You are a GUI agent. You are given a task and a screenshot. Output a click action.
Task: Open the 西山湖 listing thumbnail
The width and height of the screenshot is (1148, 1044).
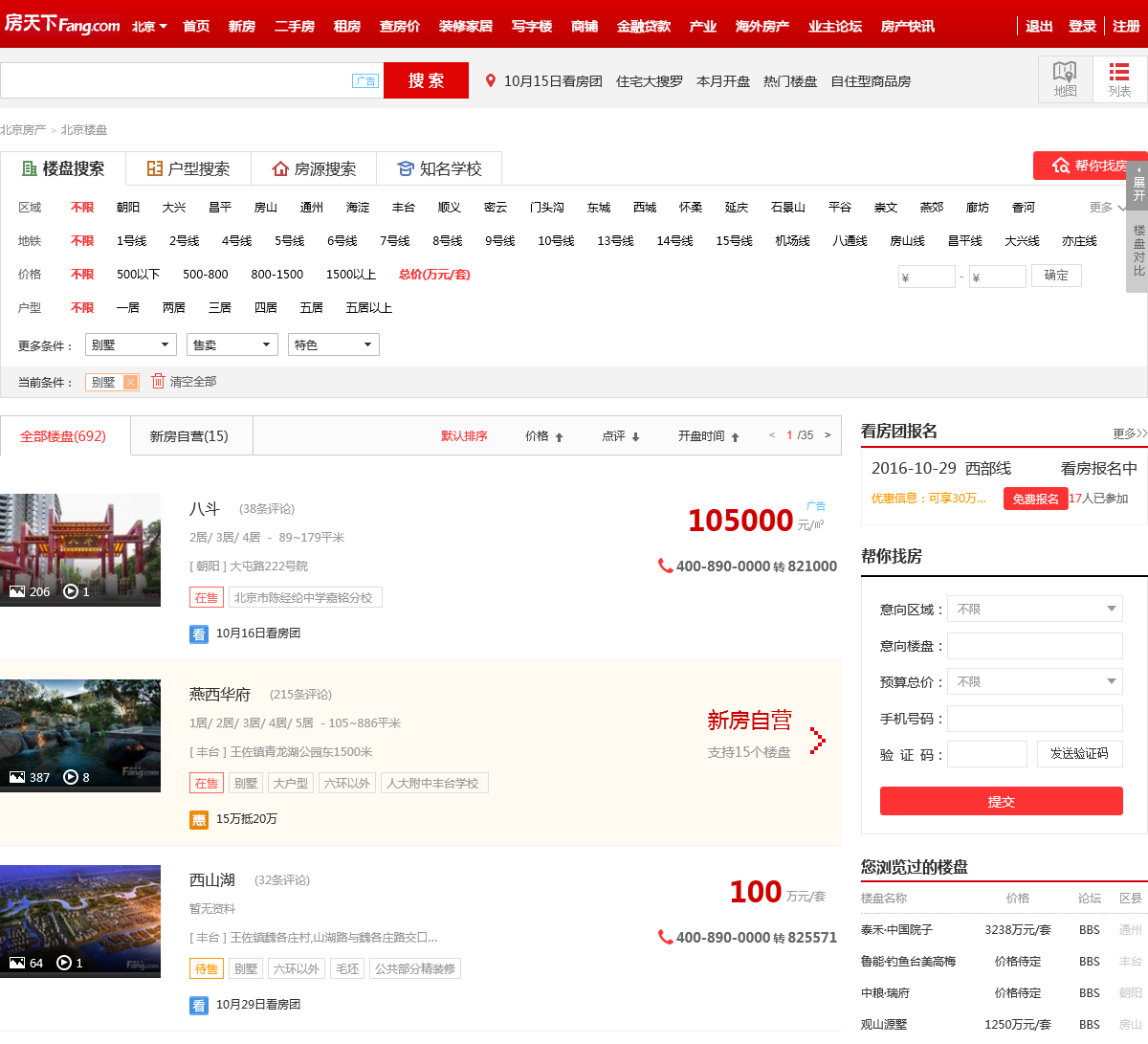pos(80,922)
